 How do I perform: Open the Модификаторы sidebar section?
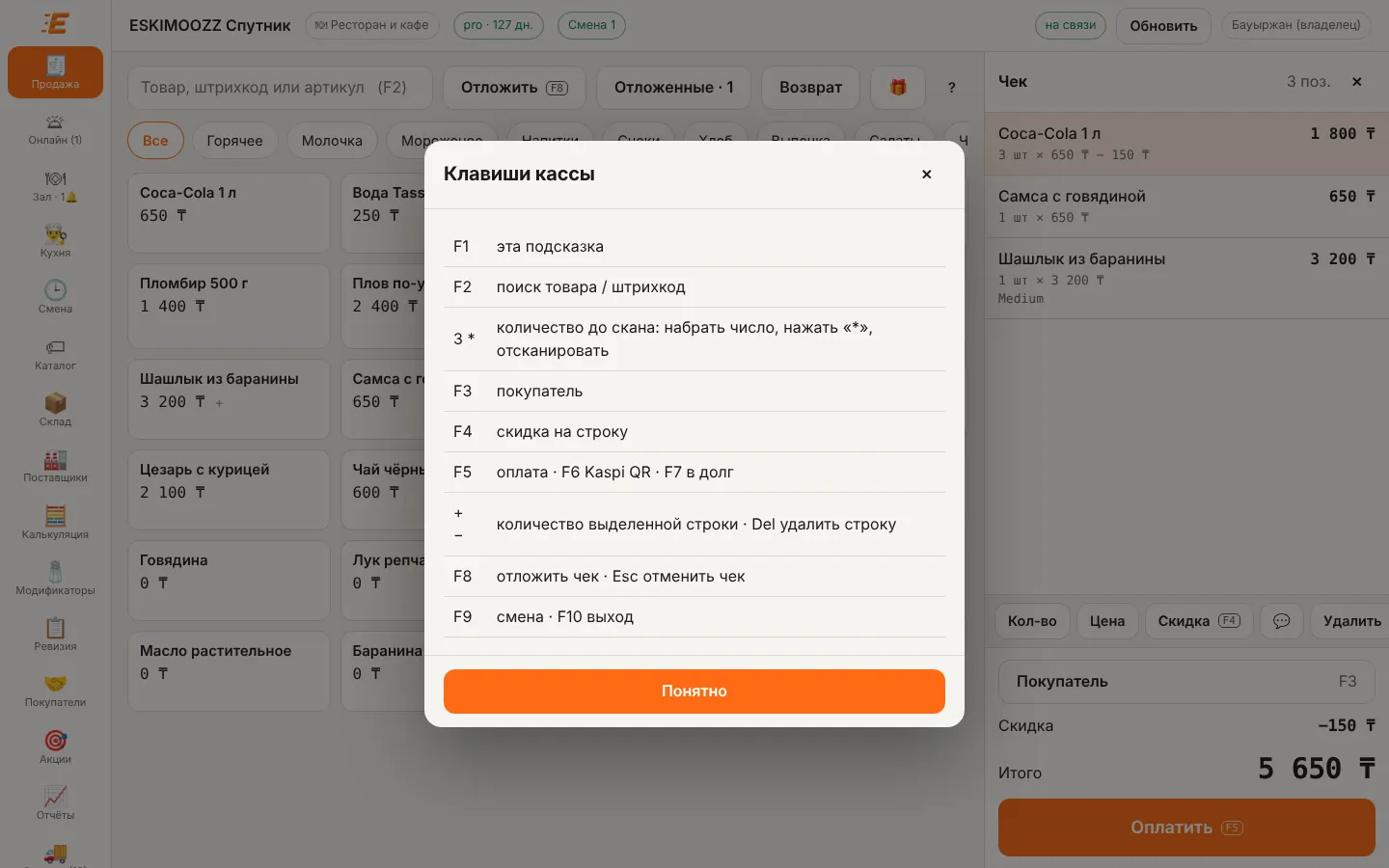pos(55,580)
